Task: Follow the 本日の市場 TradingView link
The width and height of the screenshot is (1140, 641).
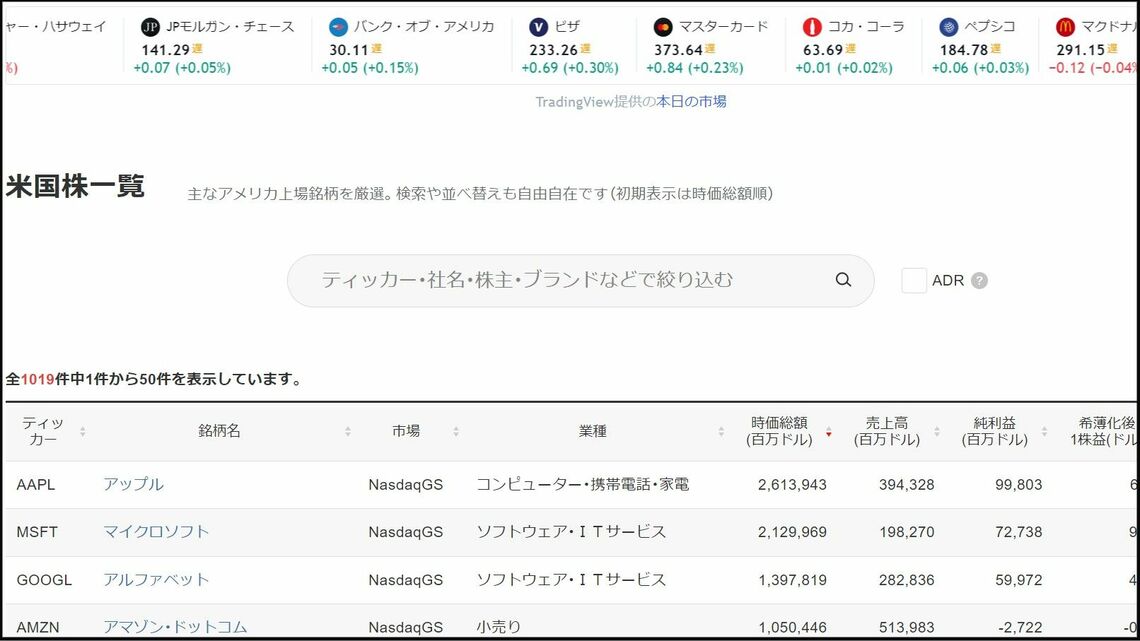Action: click(691, 100)
